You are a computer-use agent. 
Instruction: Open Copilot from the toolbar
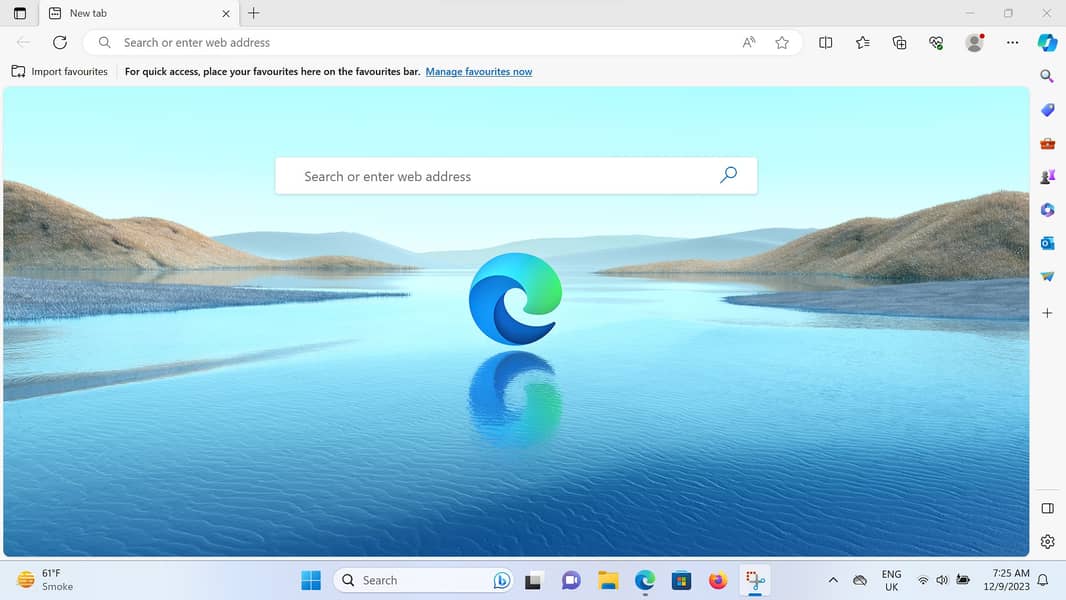[1047, 43]
